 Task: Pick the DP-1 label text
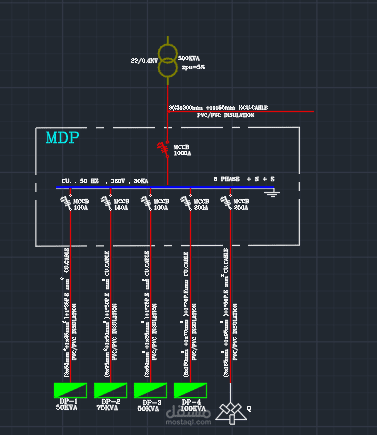68,401
